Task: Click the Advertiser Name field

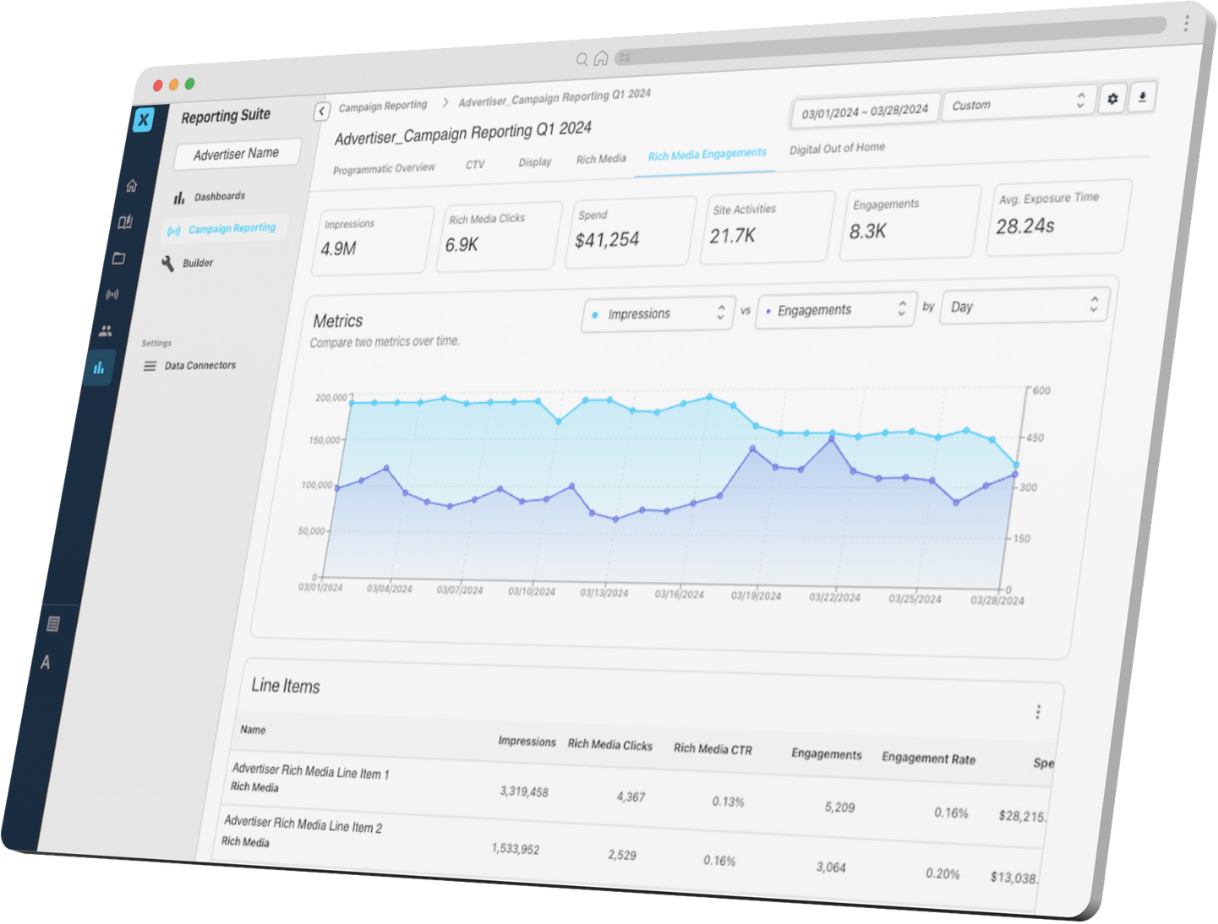Action: [236, 154]
